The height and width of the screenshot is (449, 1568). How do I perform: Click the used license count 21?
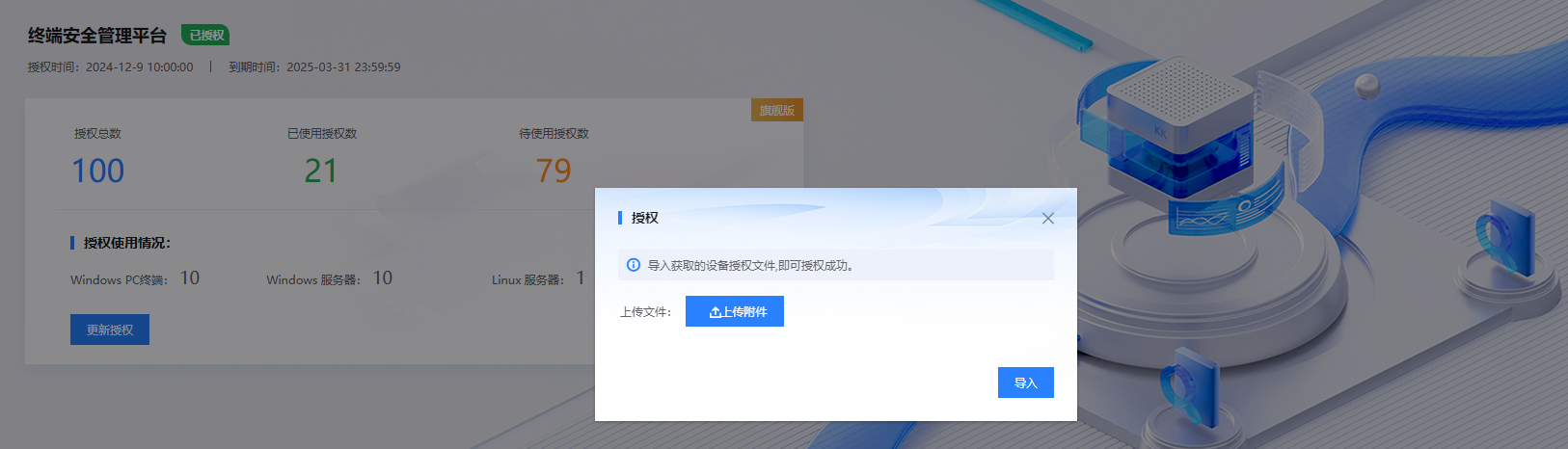(x=320, y=171)
